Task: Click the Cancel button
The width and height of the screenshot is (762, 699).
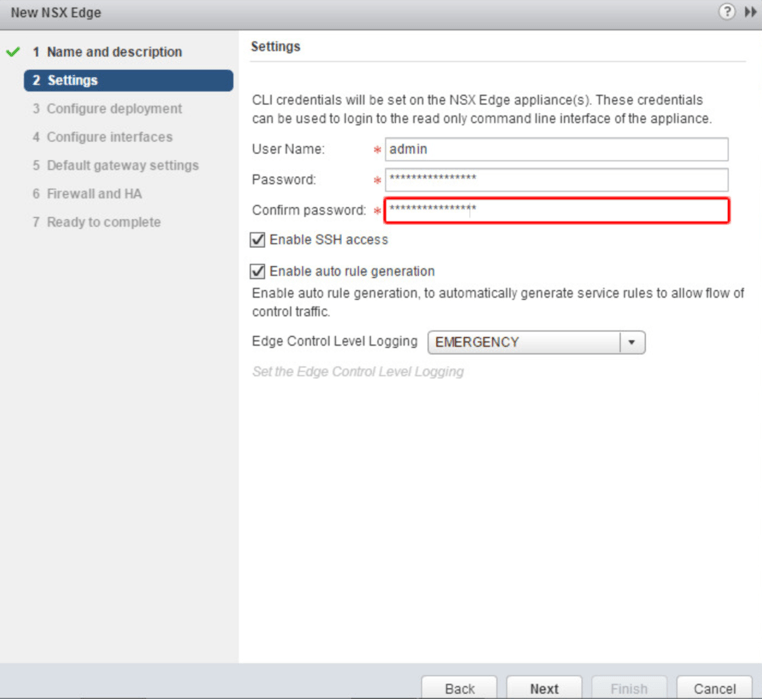Action: click(x=714, y=688)
